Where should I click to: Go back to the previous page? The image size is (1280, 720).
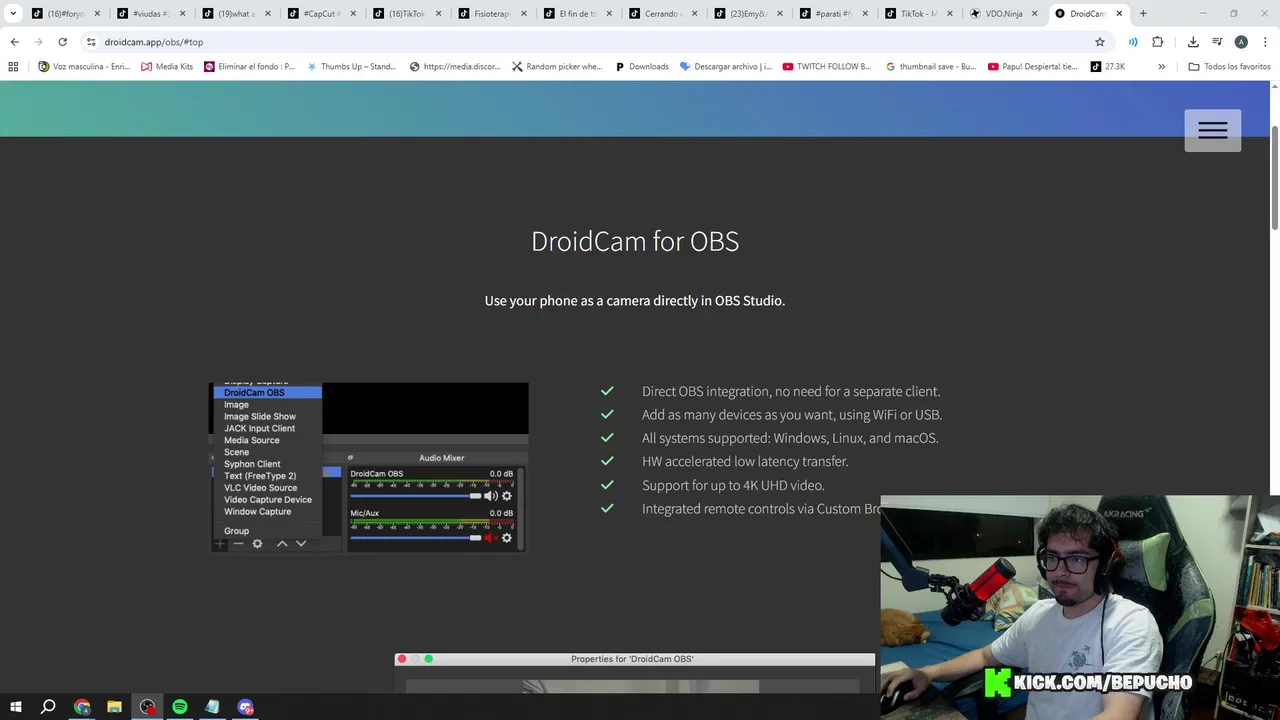click(x=14, y=42)
